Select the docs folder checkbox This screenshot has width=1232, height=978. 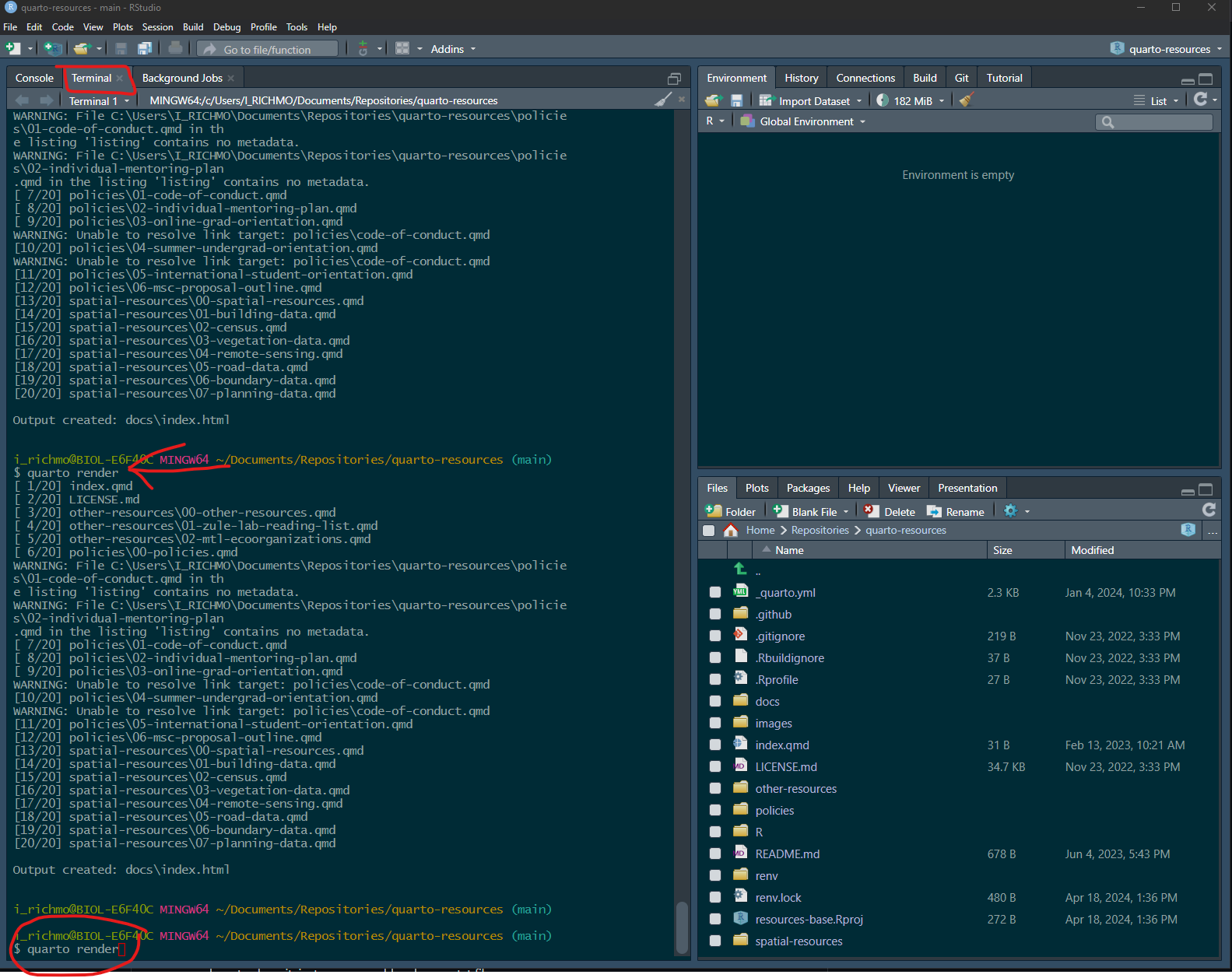[x=715, y=702]
